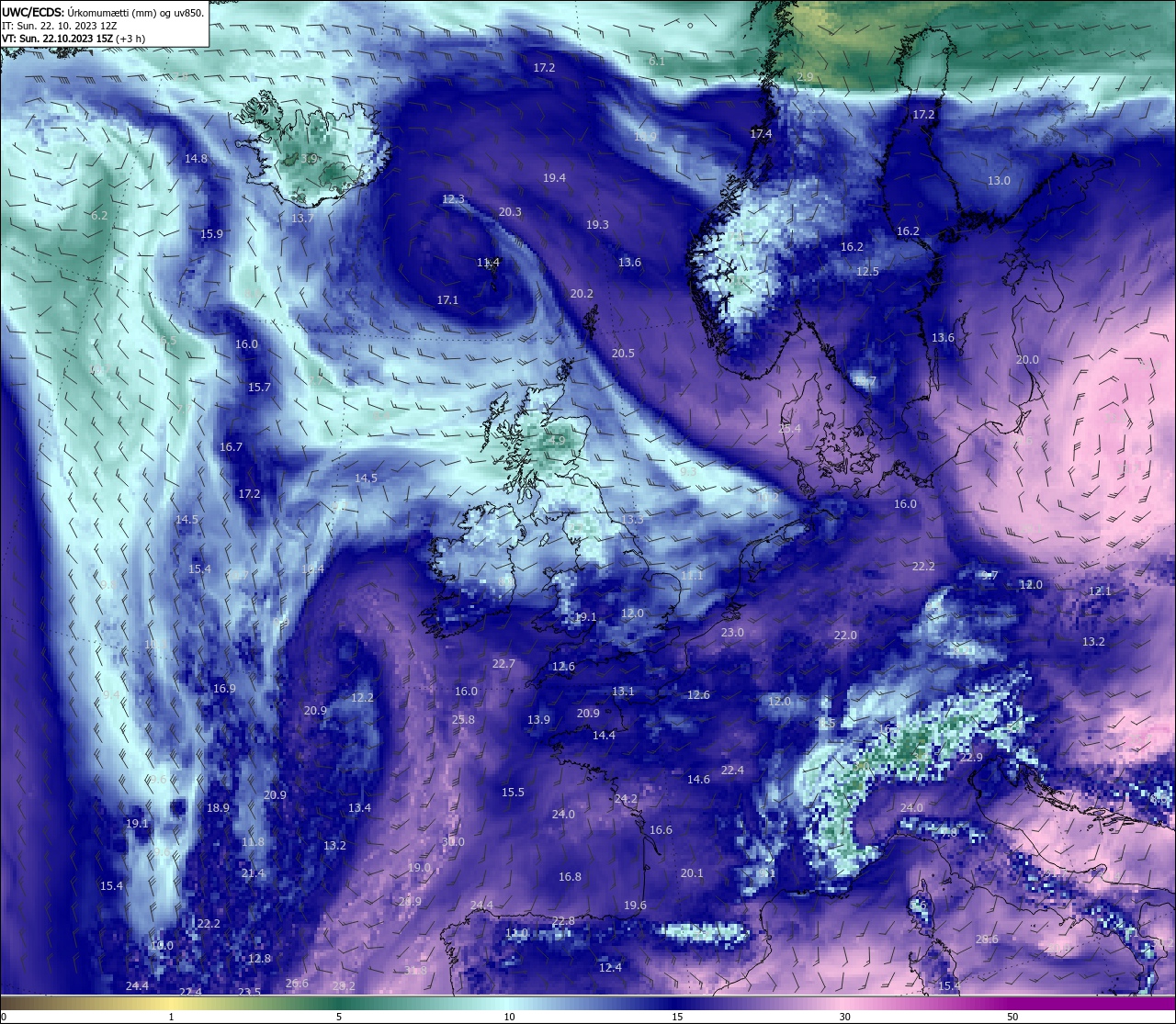Click the 13.4 value
Screen dimensions: 1176x1024
pyautogui.click(x=359, y=808)
